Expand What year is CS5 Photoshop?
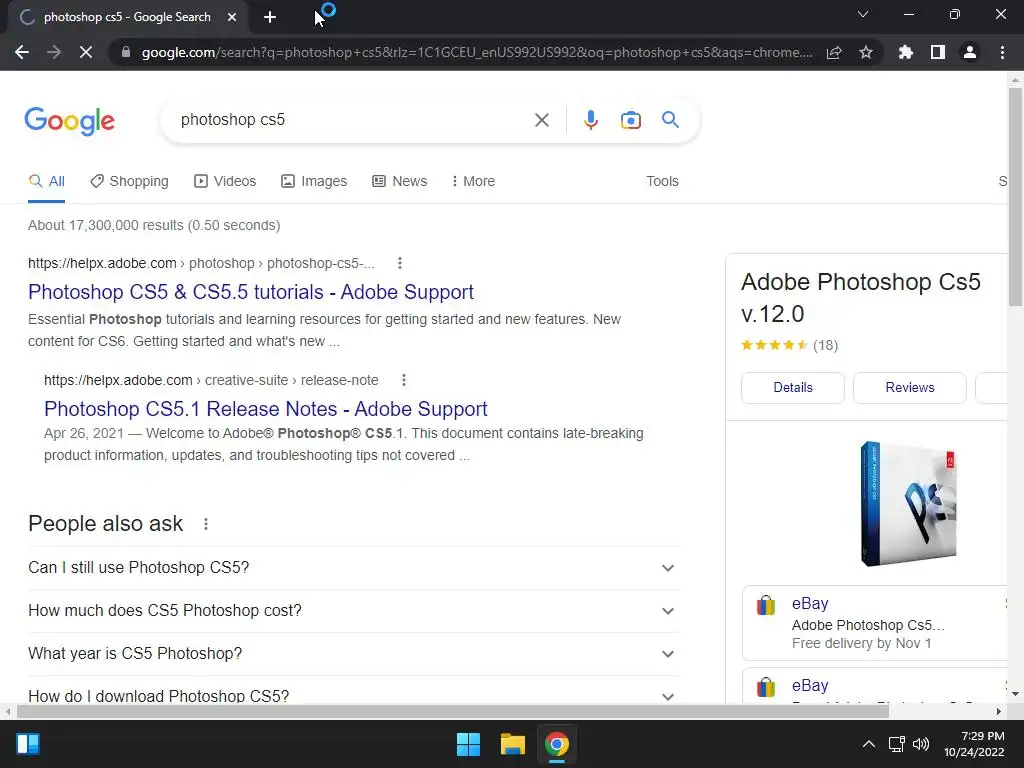1024x768 pixels. click(353, 654)
